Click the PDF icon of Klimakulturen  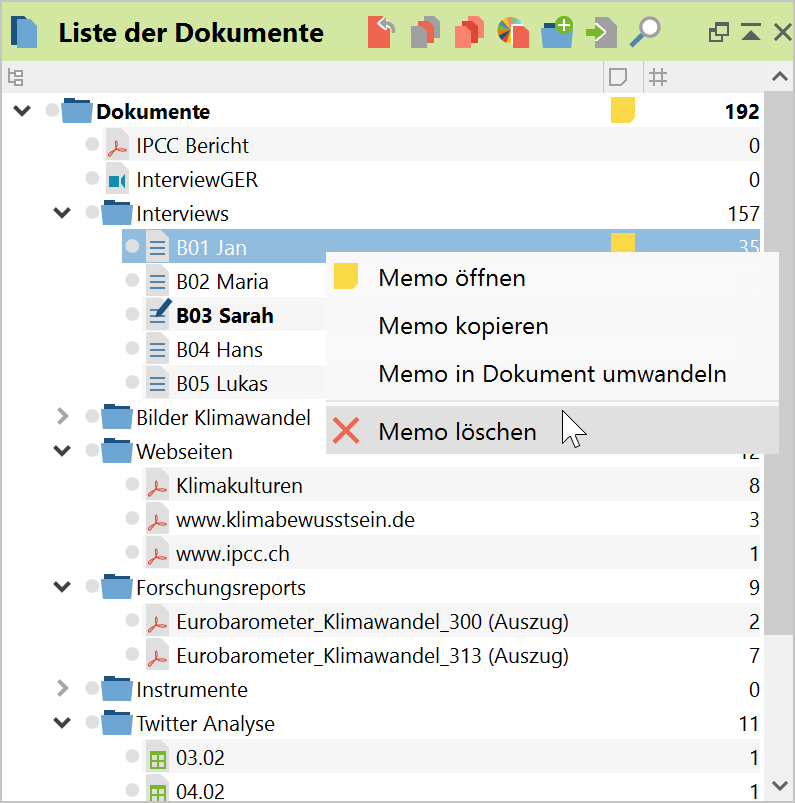coord(158,486)
